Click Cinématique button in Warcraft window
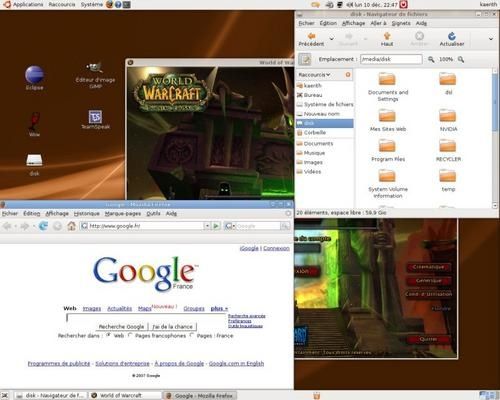Image resolution: width=500 pixels, height=400 pixels. pos(428,267)
